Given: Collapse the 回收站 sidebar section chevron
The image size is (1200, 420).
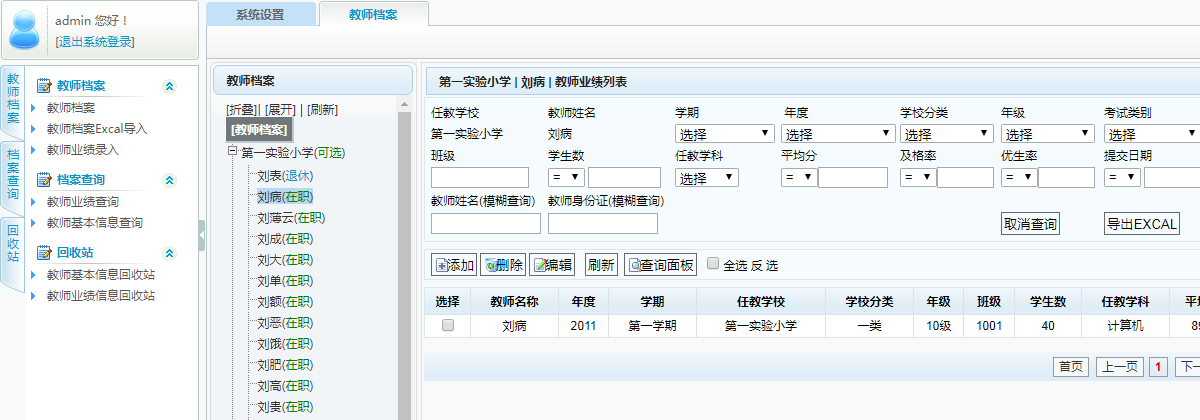Looking at the screenshot, I should coord(169,252).
